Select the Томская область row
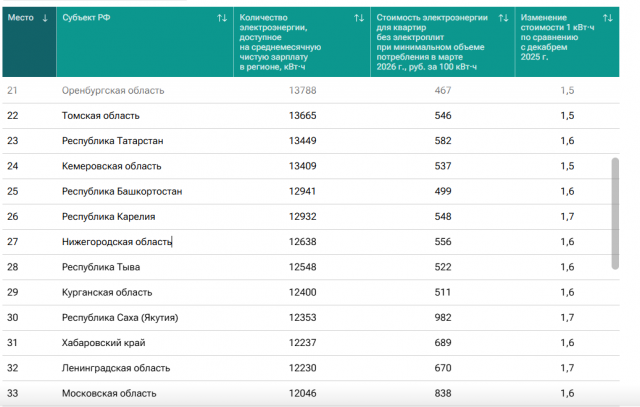 [311, 116]
